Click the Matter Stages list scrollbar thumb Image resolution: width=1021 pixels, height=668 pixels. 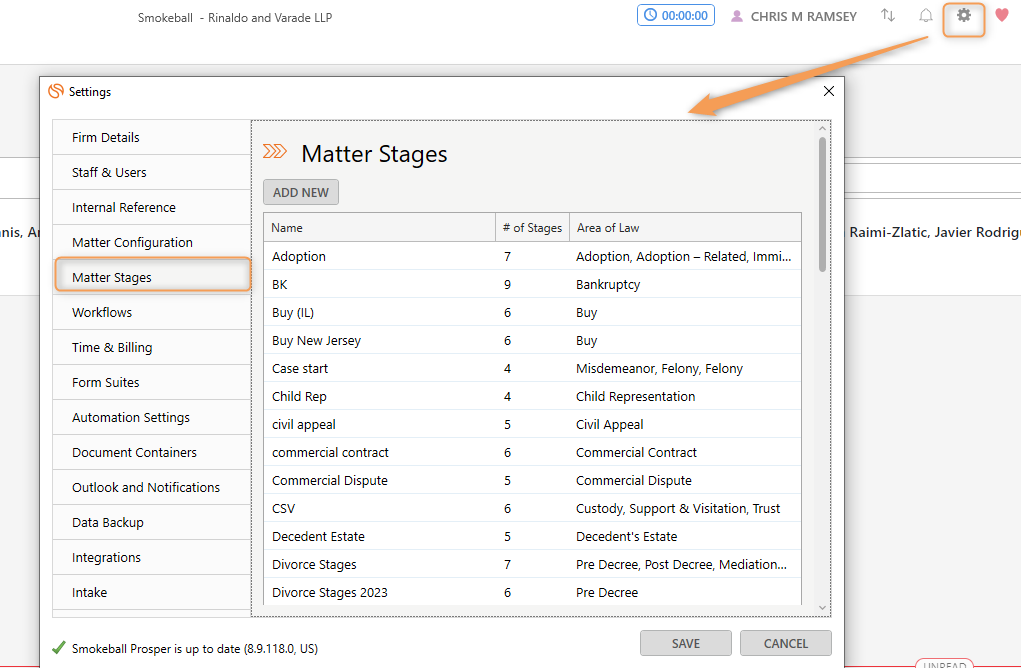pyautogui.click(x=822, y=204)
